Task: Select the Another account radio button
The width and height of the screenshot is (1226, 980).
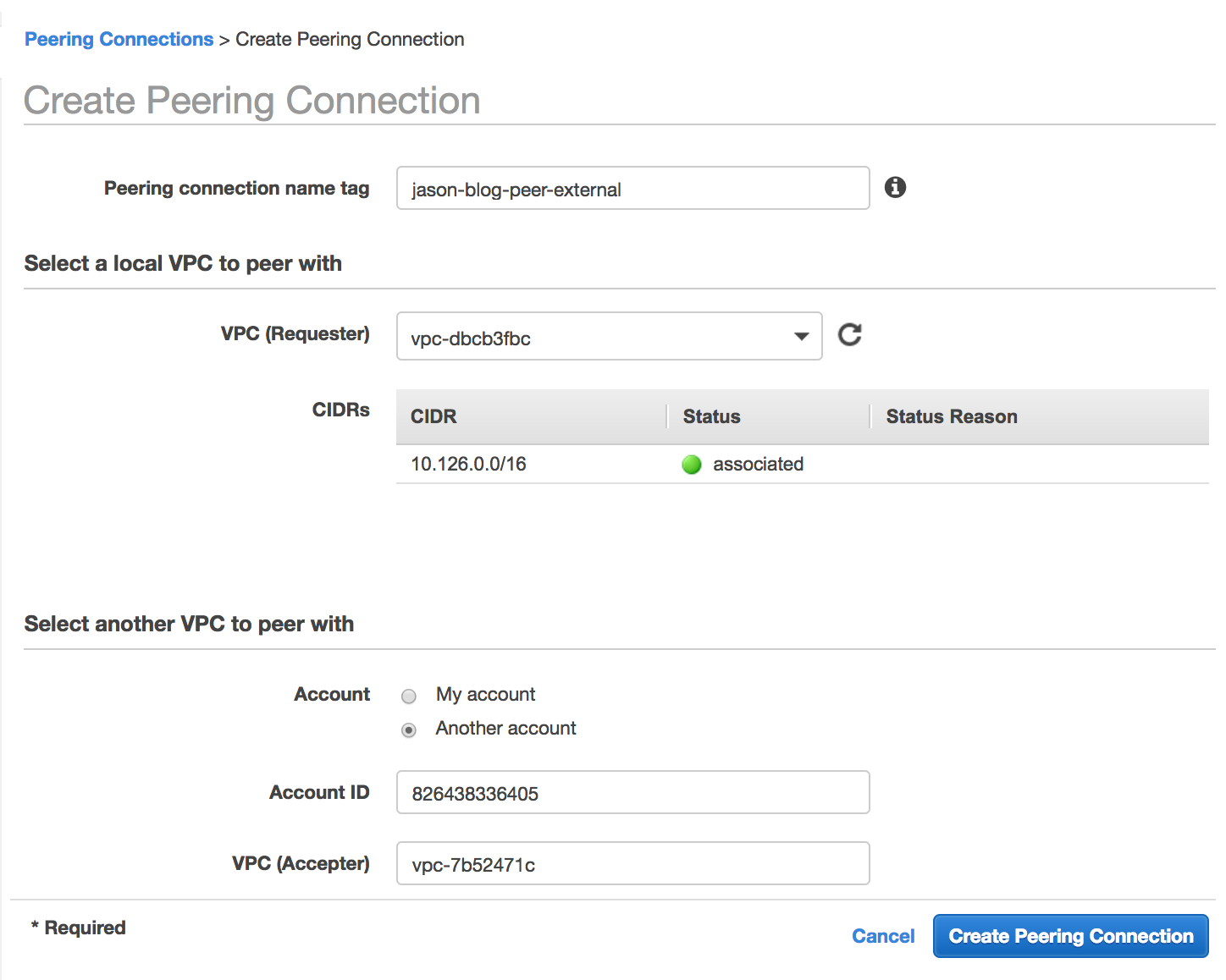Action: tap(409, 730)
